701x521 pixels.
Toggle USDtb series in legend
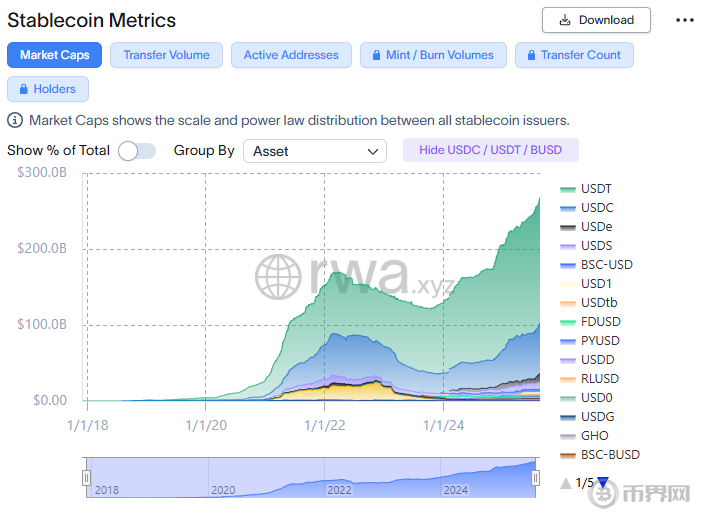pyautogui.click(x=589, y=303)
